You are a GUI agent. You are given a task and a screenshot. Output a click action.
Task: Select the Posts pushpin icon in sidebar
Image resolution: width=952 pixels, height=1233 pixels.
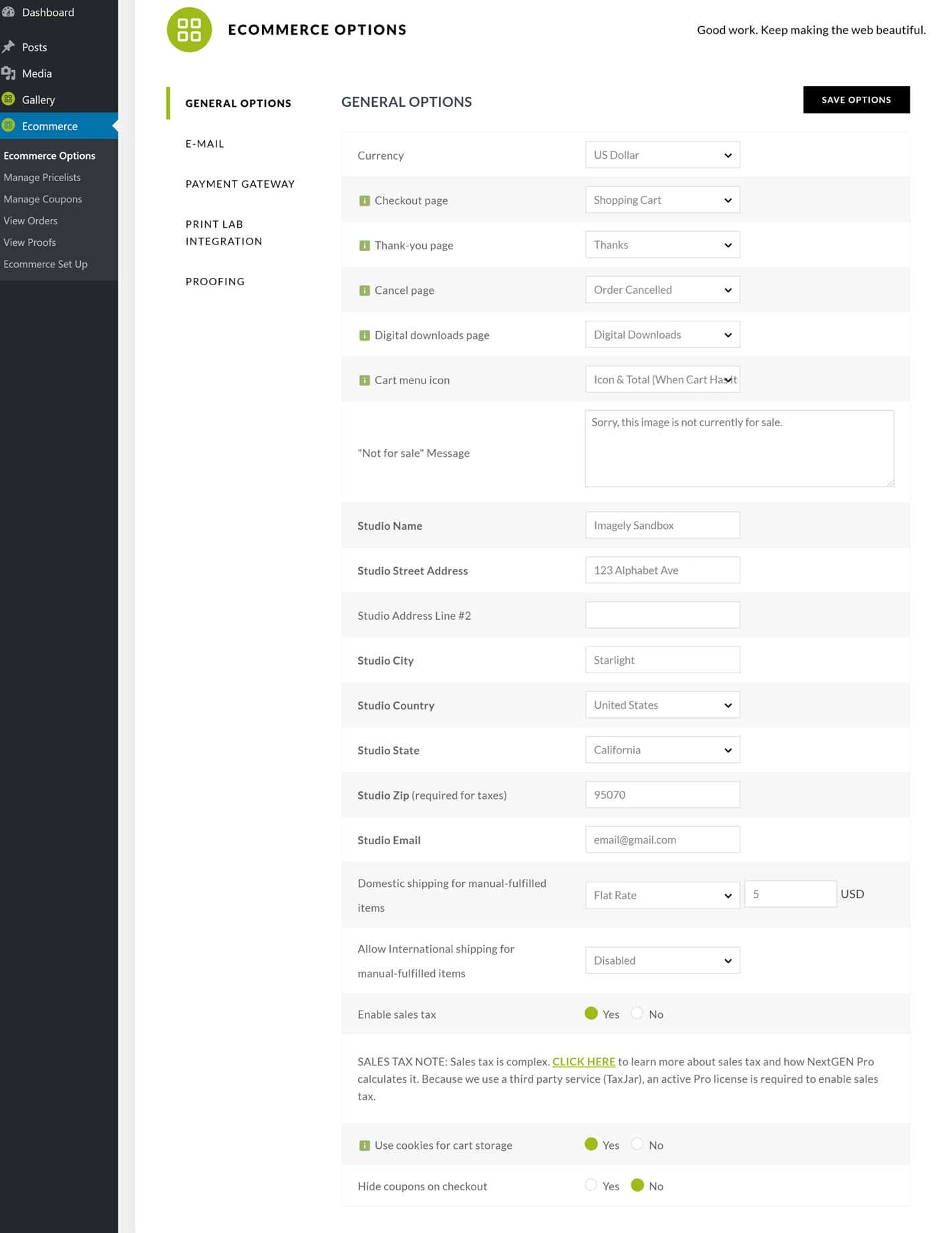[x=9, y=45]
